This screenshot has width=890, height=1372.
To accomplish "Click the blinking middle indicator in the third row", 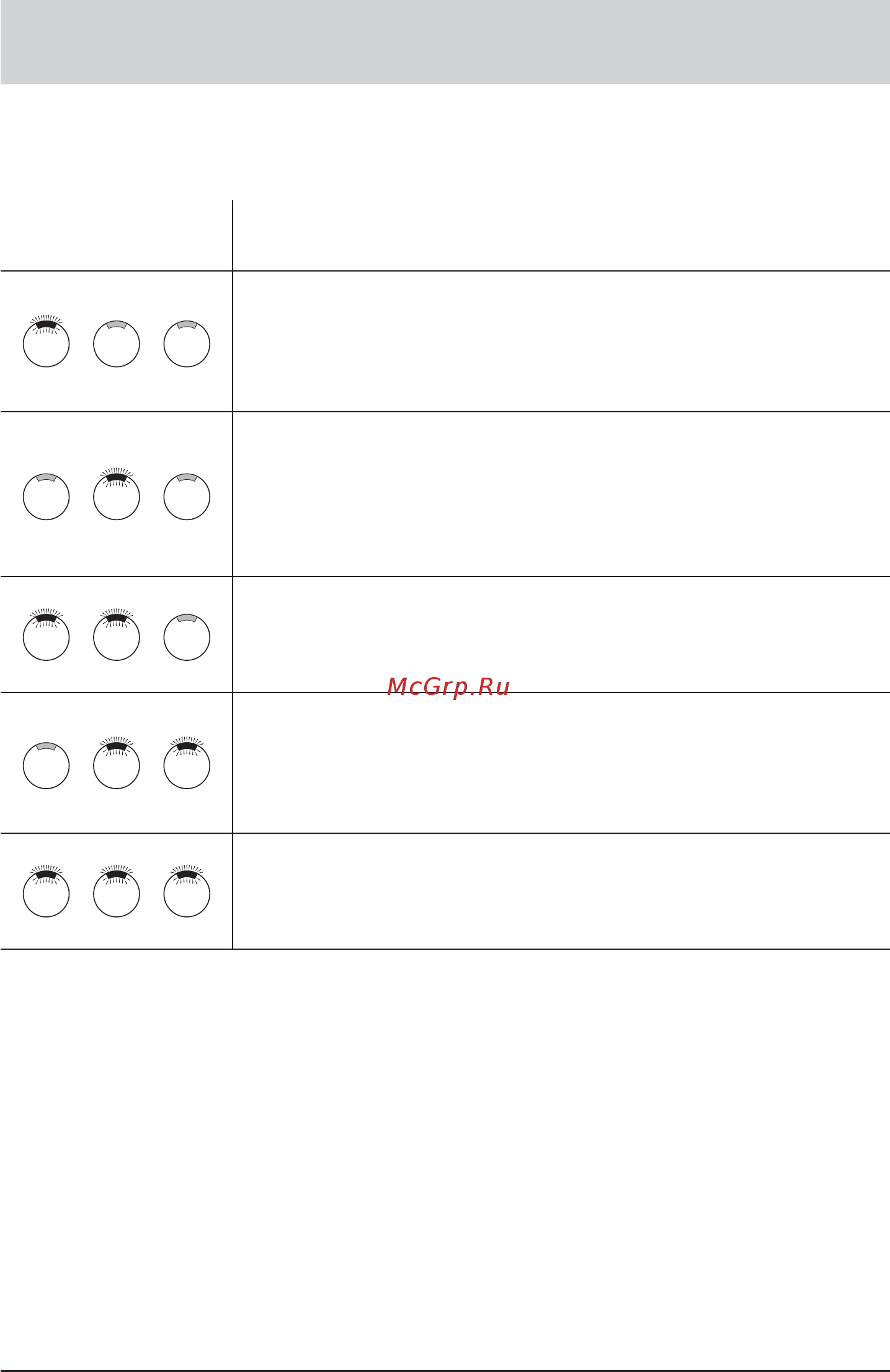I will 117,635.
